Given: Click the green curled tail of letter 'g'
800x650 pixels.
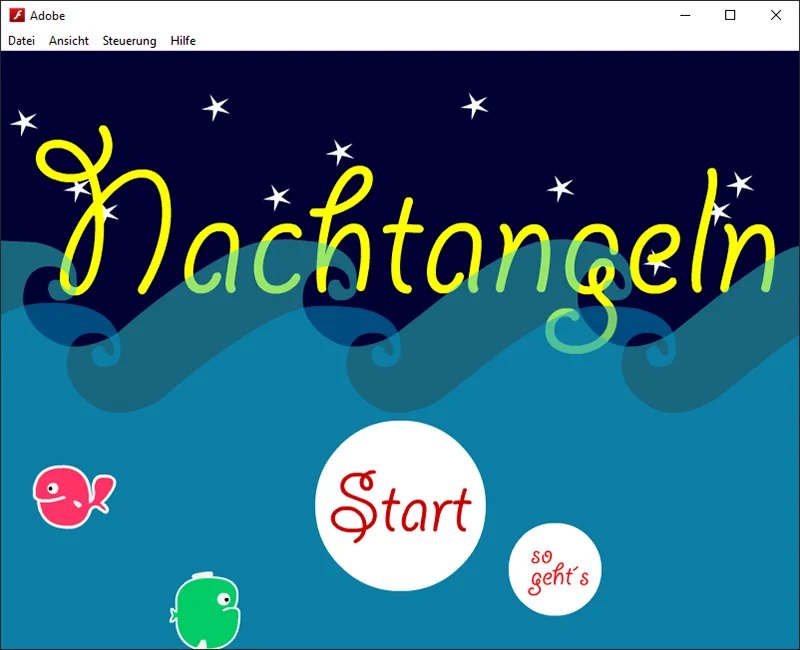Looking at the screenshot, I should tap(572, 332).
